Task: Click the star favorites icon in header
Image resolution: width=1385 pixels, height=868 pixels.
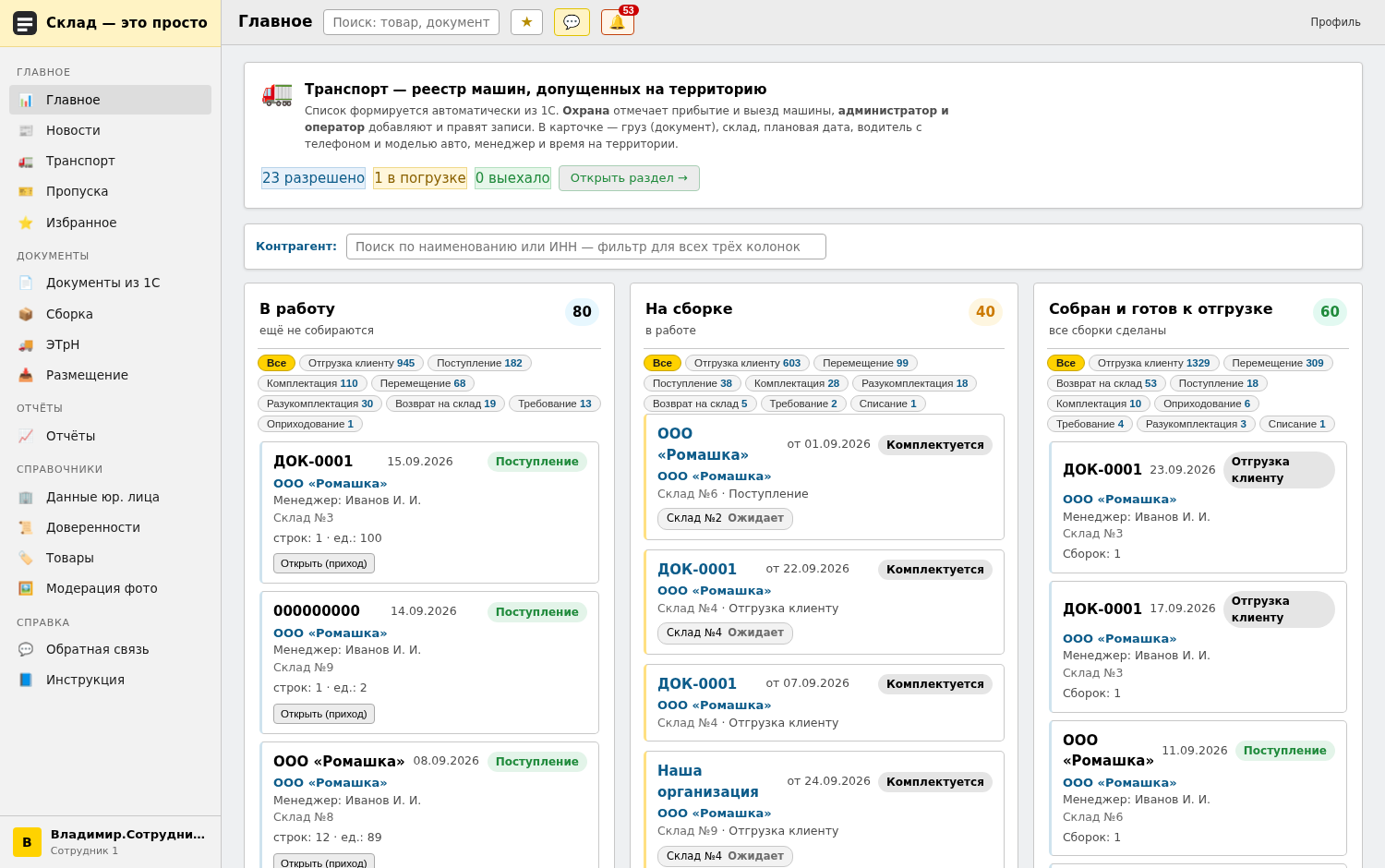Action: point(526,22)
